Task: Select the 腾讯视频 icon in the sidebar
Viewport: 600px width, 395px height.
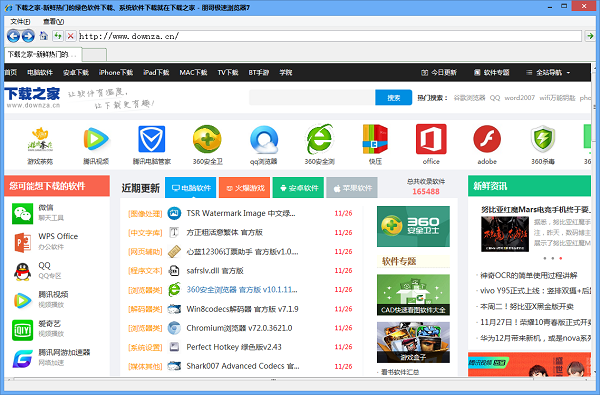Action: pos(23,300)
